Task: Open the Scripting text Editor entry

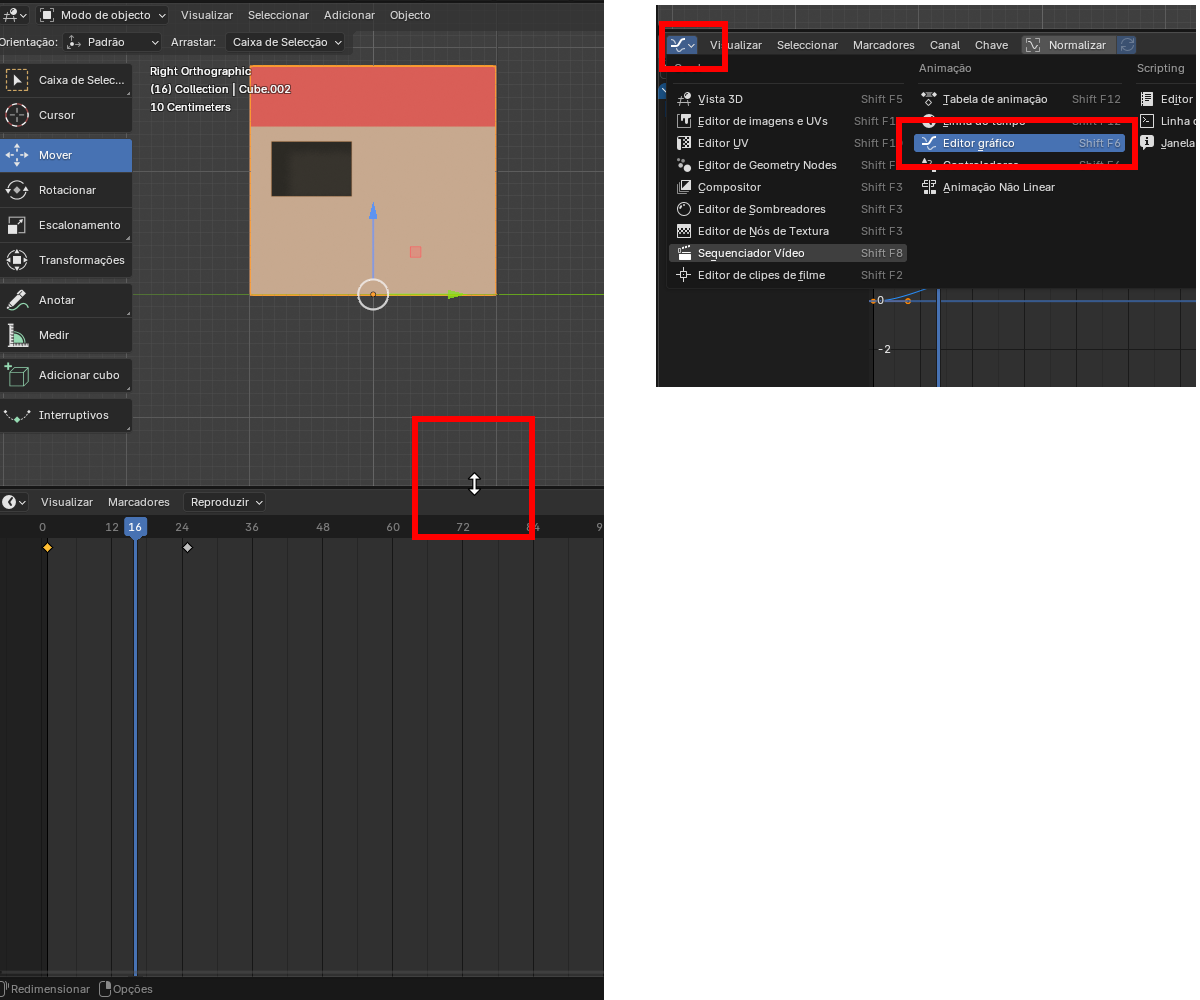Action: pos(1167,99)
